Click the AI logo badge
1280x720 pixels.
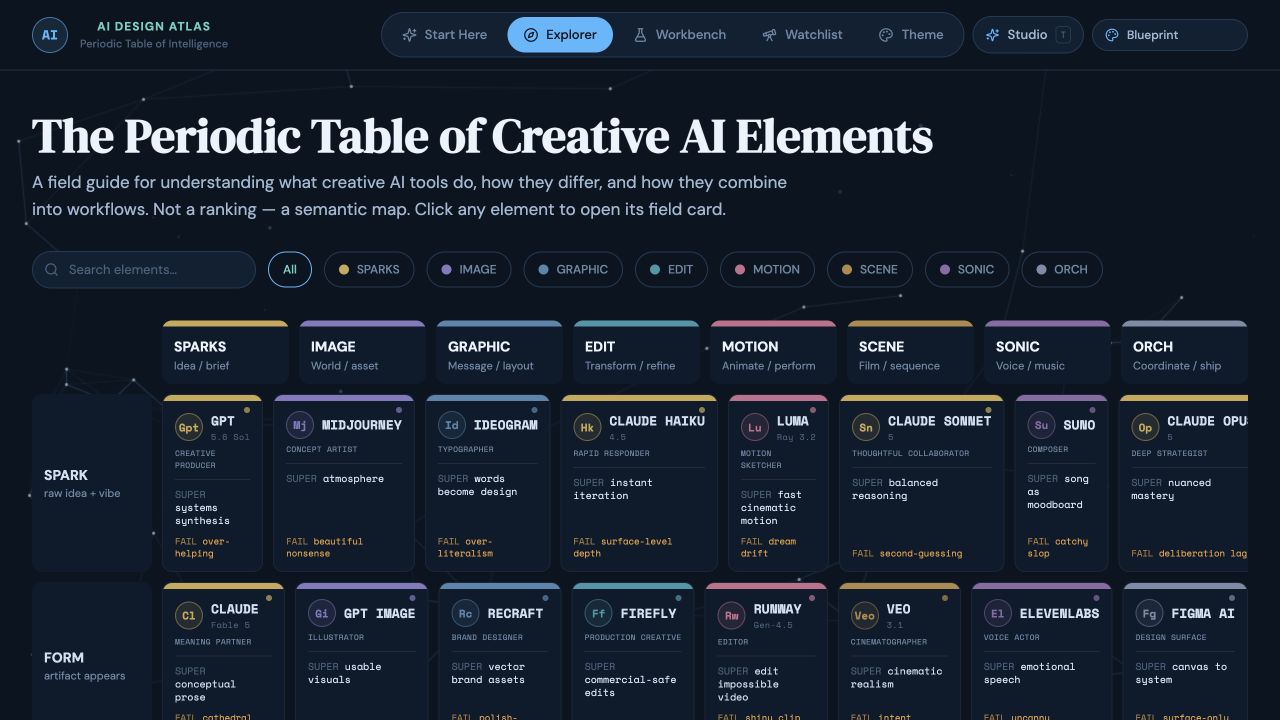[x=50, y=35]
